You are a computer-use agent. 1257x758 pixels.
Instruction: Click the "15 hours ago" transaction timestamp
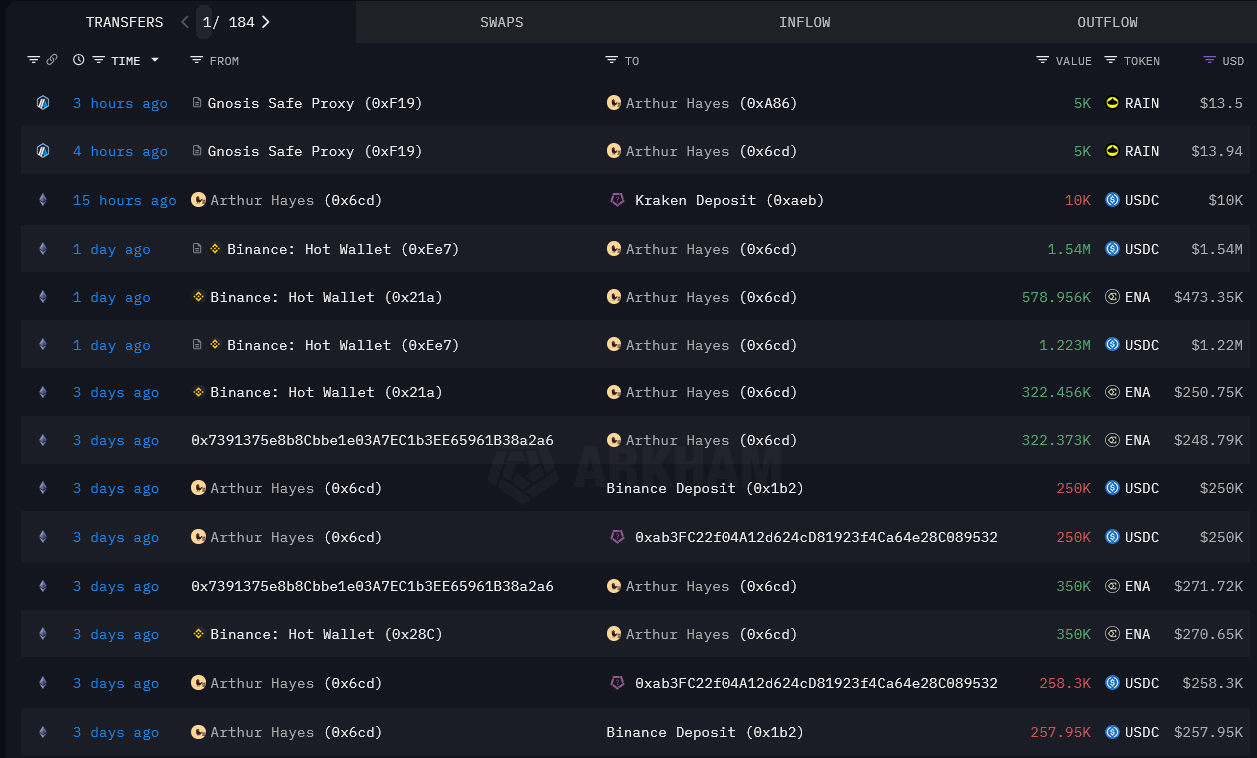(x=124, y=200)
